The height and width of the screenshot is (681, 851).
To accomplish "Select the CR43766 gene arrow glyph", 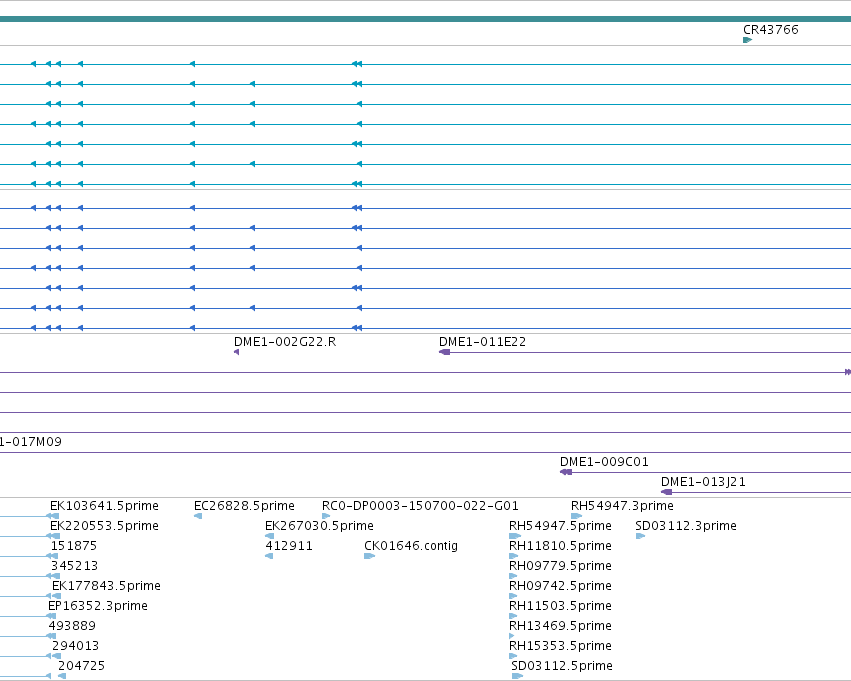I will (x=747, y=40).
